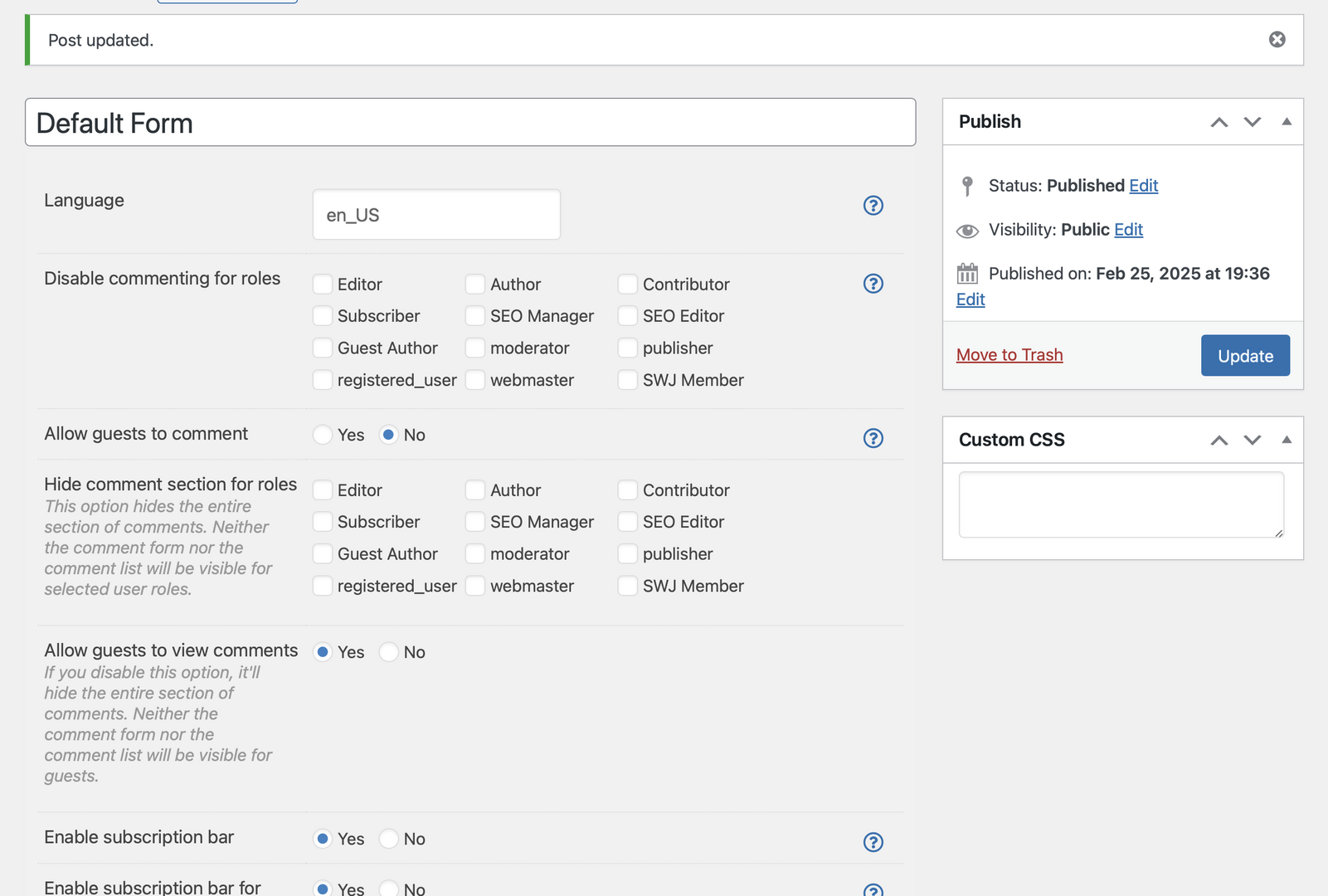This screenshot has height=896, width=1328.
Task: Disable commenting for SEO Editor role
Action: [x=628, y=316]
